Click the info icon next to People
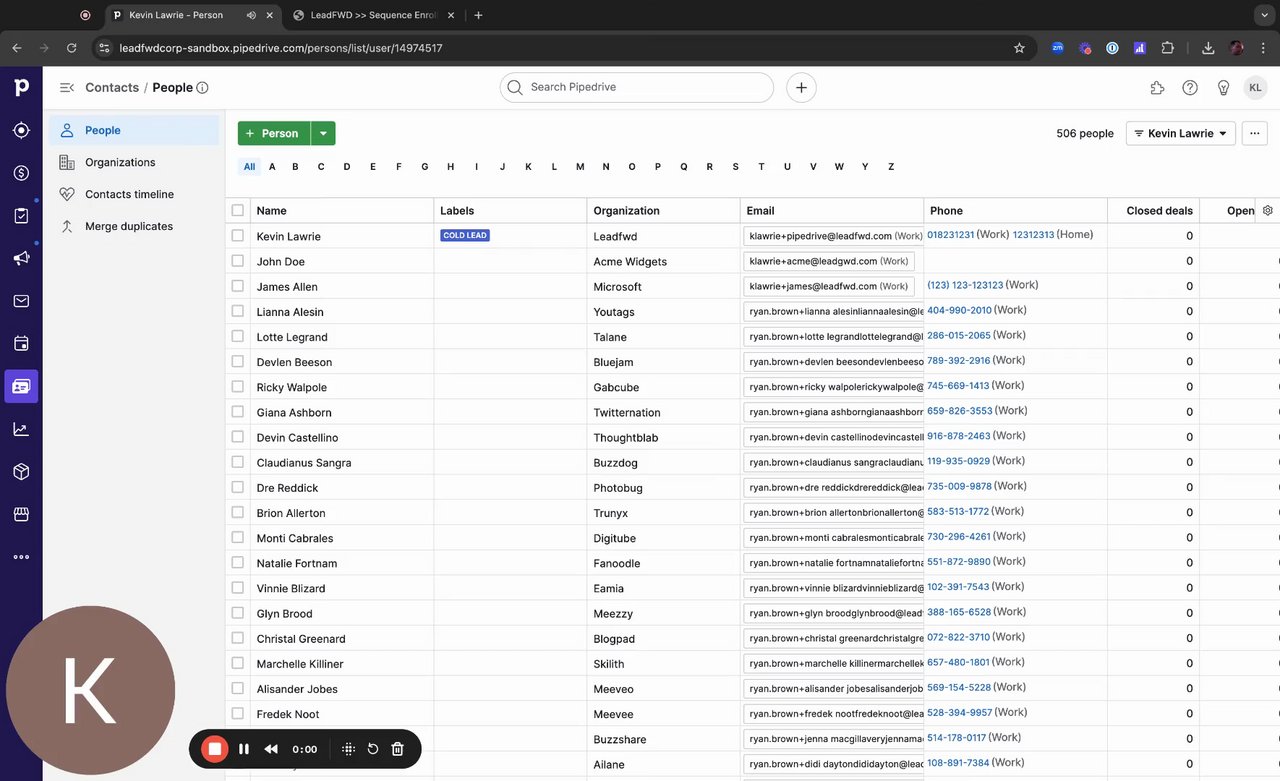1280x781 pixels. click(x=203, y=88)
